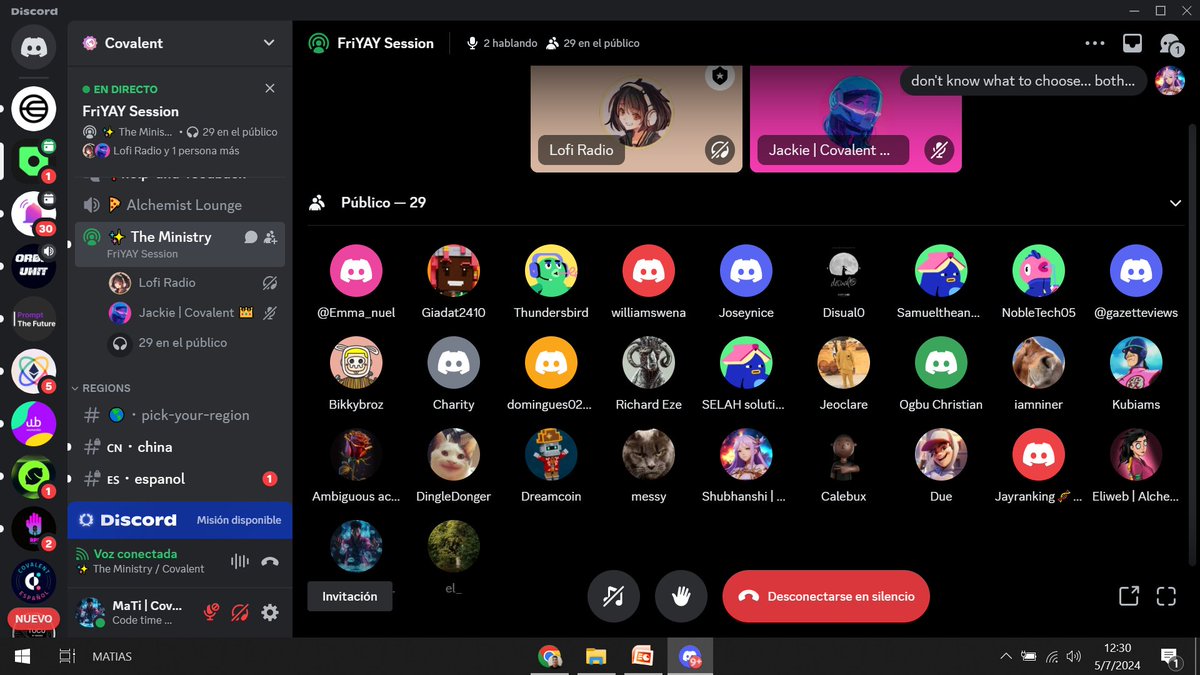Show hidden system tray icons

click(x=1006, y=656)
